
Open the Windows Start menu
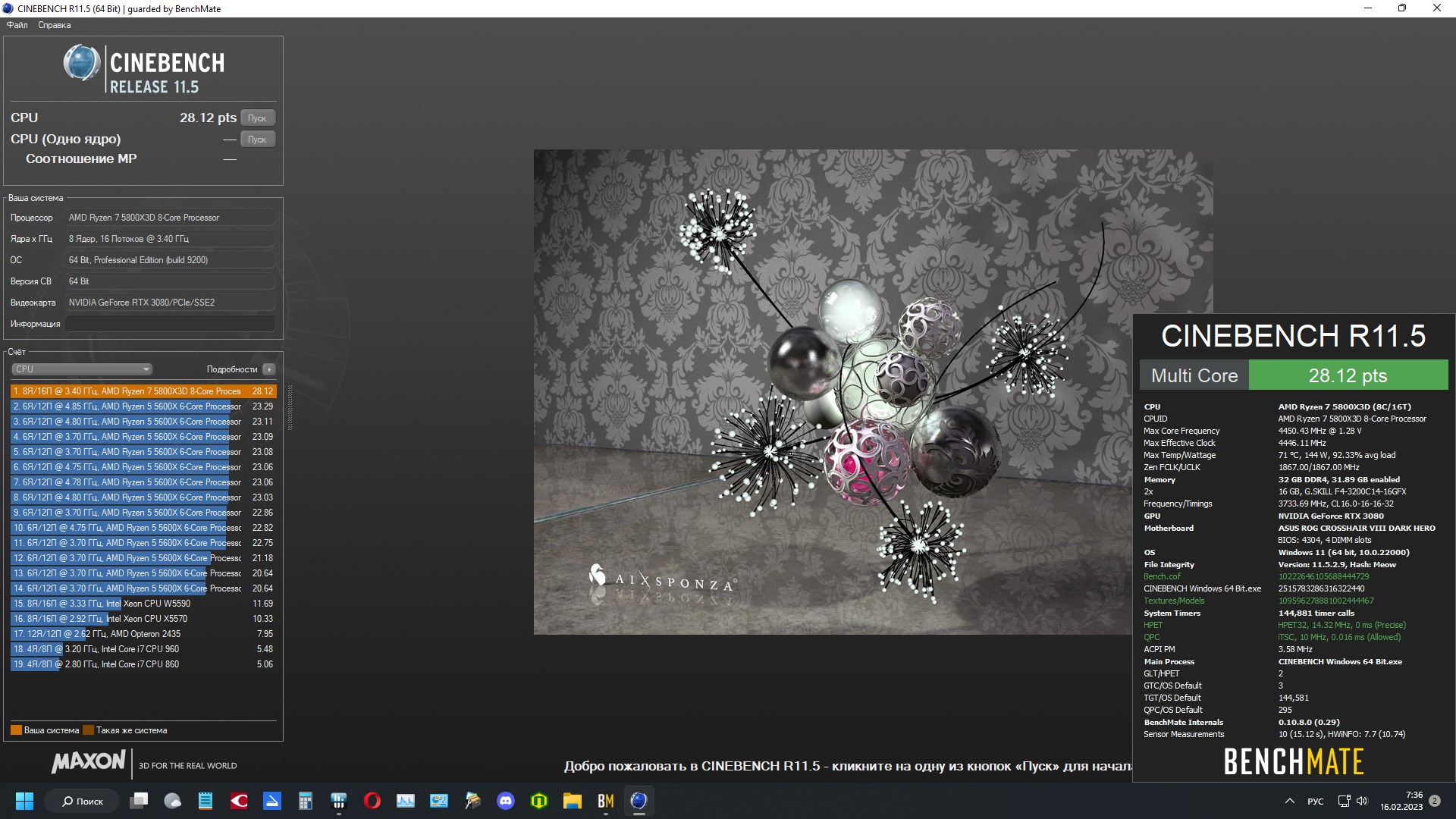click(x=24, y=801)
